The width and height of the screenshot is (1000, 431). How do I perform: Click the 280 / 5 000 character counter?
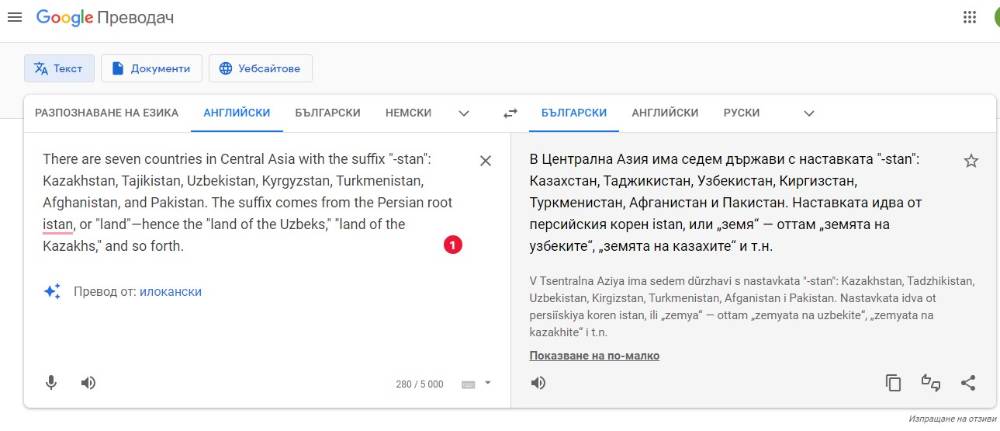(x=419, y=384)
